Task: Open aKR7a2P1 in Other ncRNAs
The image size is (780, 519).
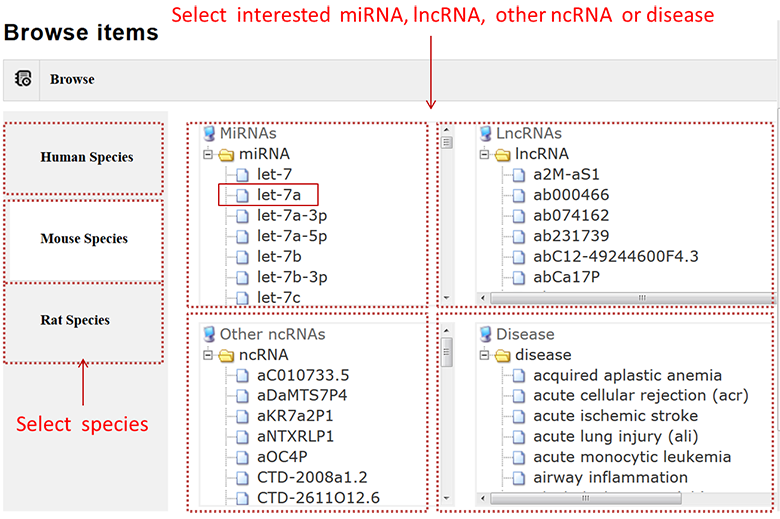Action: [295, 416]
